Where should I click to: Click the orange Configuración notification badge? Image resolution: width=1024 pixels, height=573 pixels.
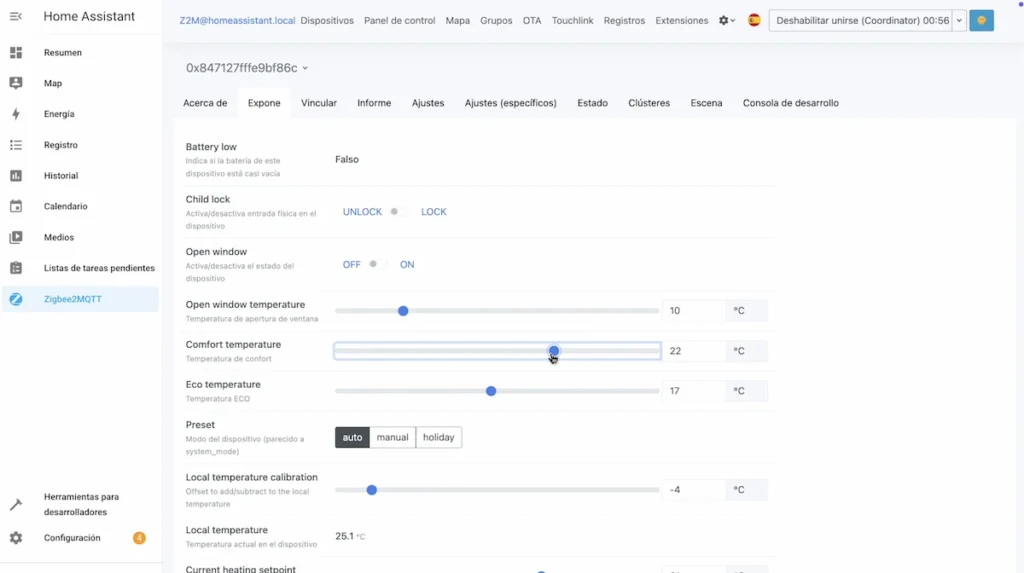[x=139, y=538]
